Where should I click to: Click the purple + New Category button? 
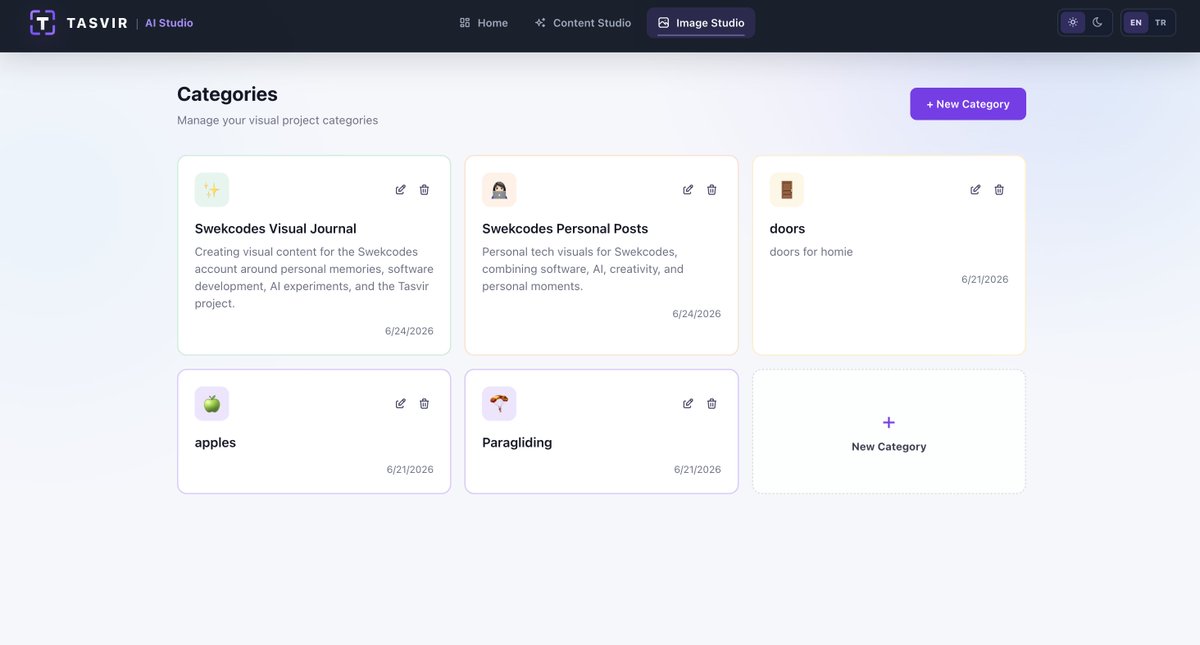click(x=968, y=104)
